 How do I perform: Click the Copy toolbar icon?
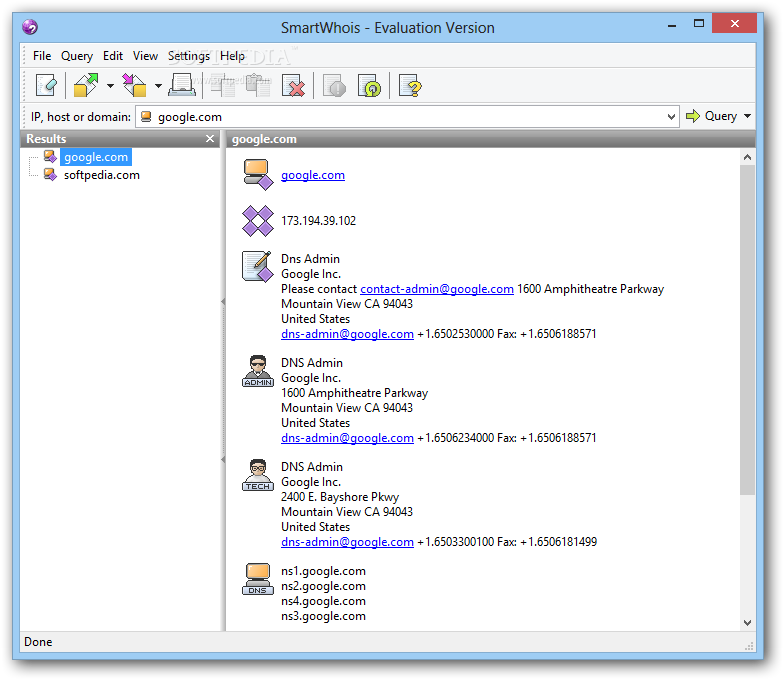223,86
